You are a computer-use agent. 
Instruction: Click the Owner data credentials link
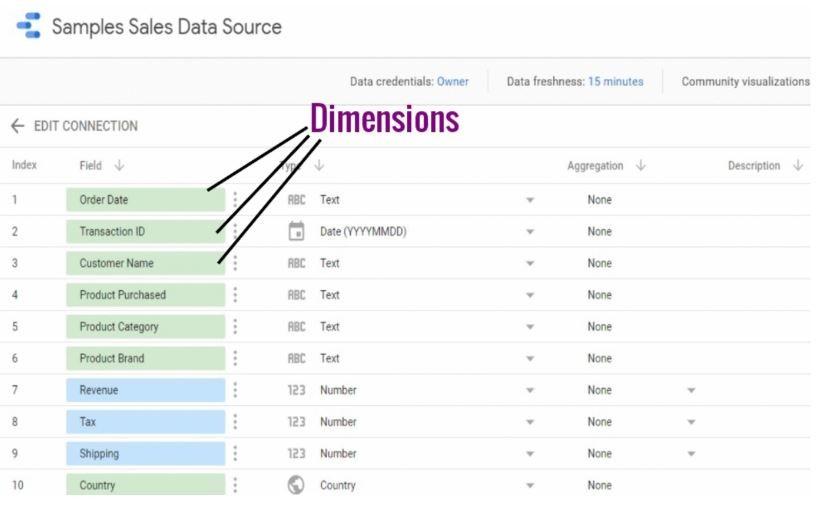pyautogui.click(x=453, y=82)
